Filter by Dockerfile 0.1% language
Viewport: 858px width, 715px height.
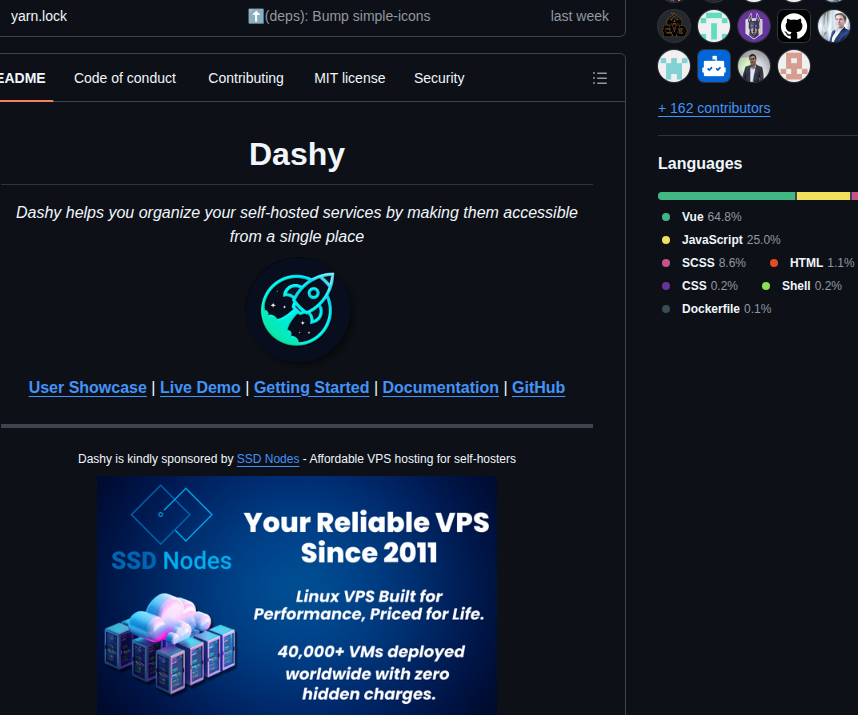717,309
